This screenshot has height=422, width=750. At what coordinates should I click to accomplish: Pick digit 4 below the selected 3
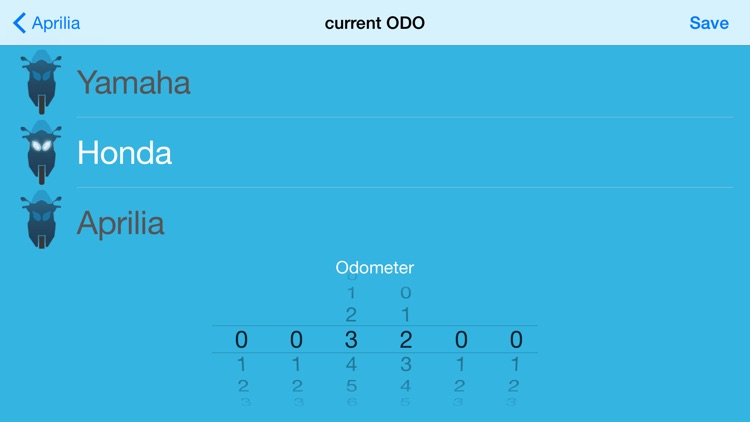point(351,364)
